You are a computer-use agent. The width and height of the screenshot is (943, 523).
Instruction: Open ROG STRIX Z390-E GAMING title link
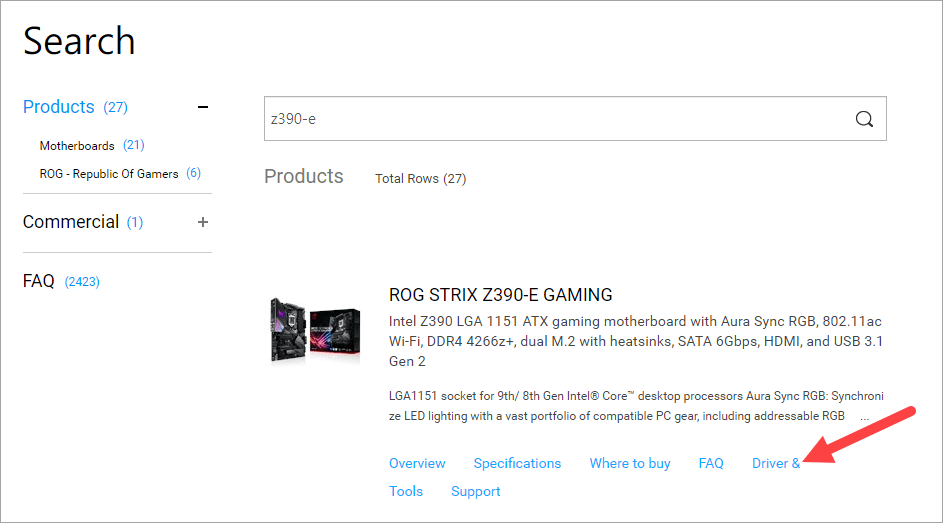[x=500, y=295]
